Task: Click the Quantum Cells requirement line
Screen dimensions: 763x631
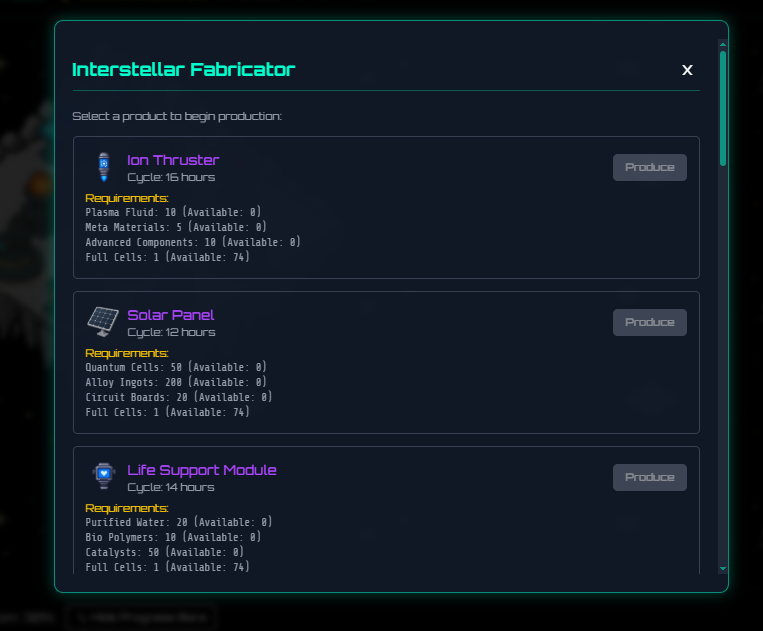Action: point(175,367)
